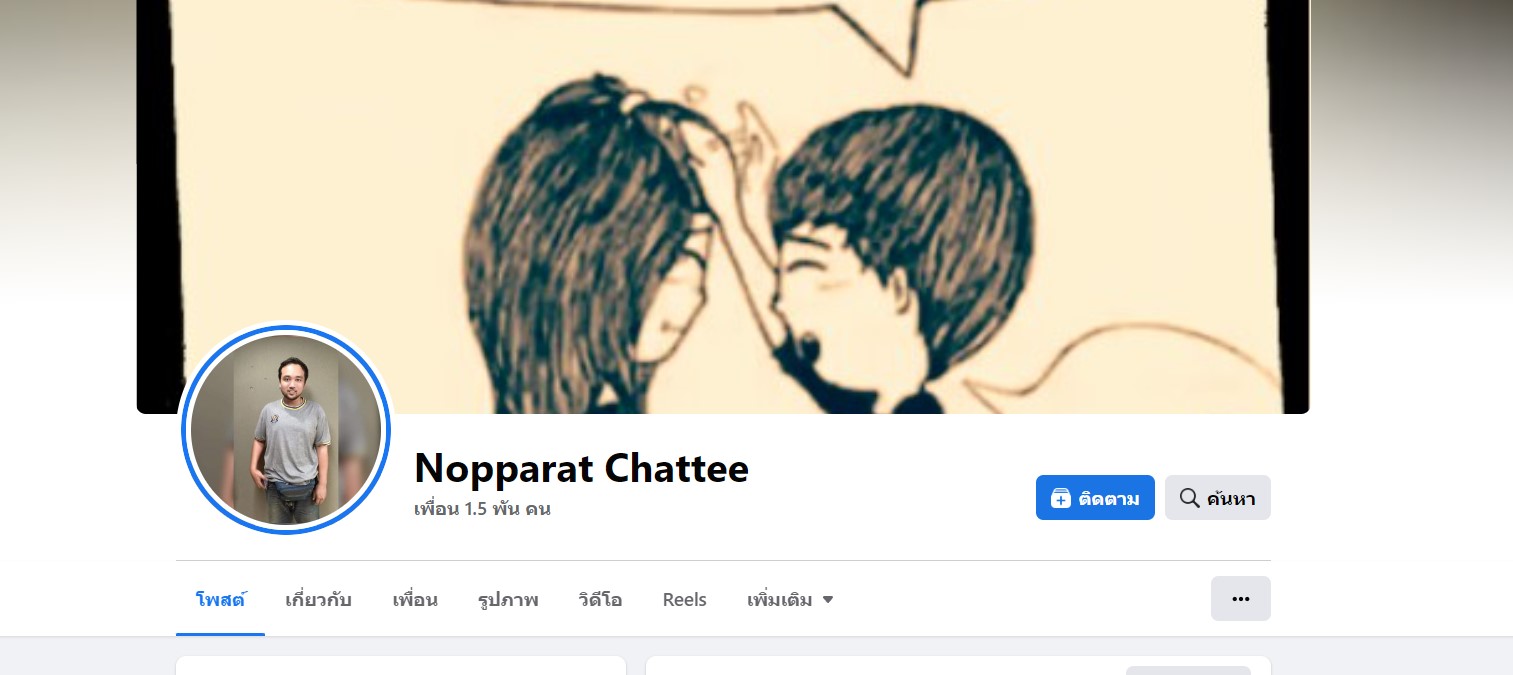The height and width of the screenshot is (675, 1513).
Task: Click the Nopparat Chattee profile name
Action: tap(581, 467)
